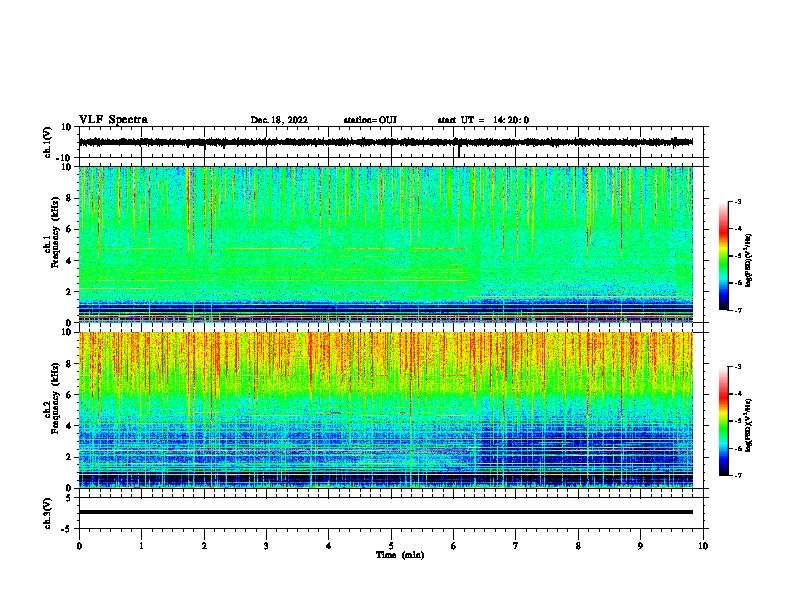Click the date 'Dec. 18, 2022'
The image size is (792, 612).
(279, 120)
